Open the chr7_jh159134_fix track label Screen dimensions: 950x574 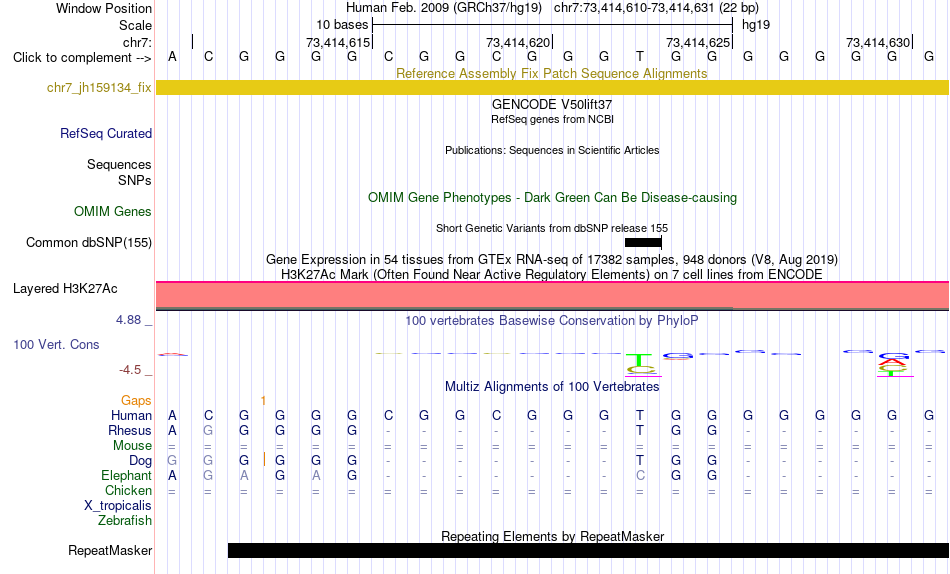[99, 88]
